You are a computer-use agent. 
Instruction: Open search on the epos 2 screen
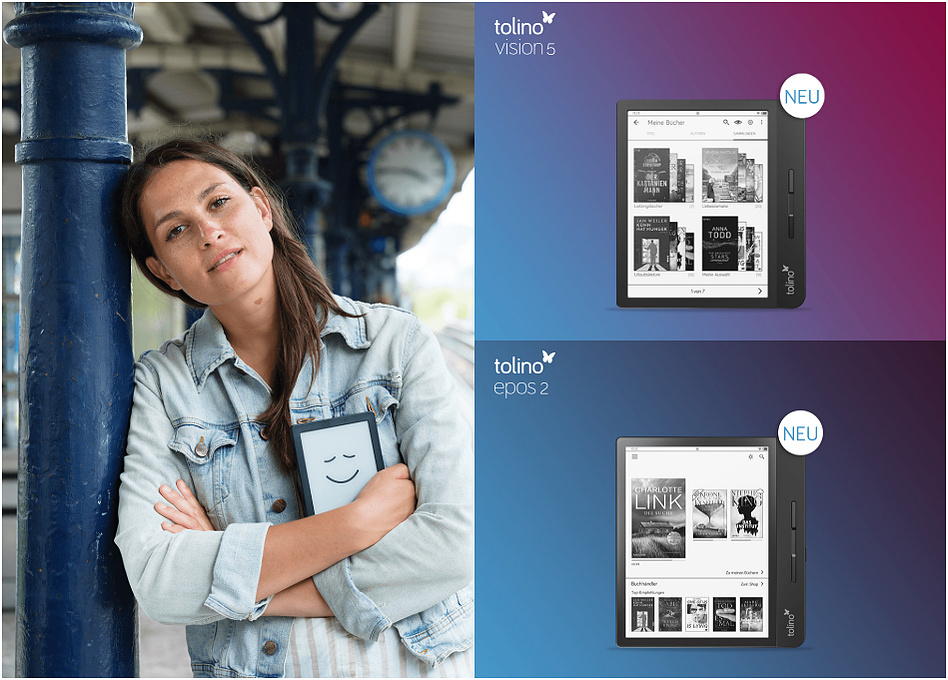(761, 457)
